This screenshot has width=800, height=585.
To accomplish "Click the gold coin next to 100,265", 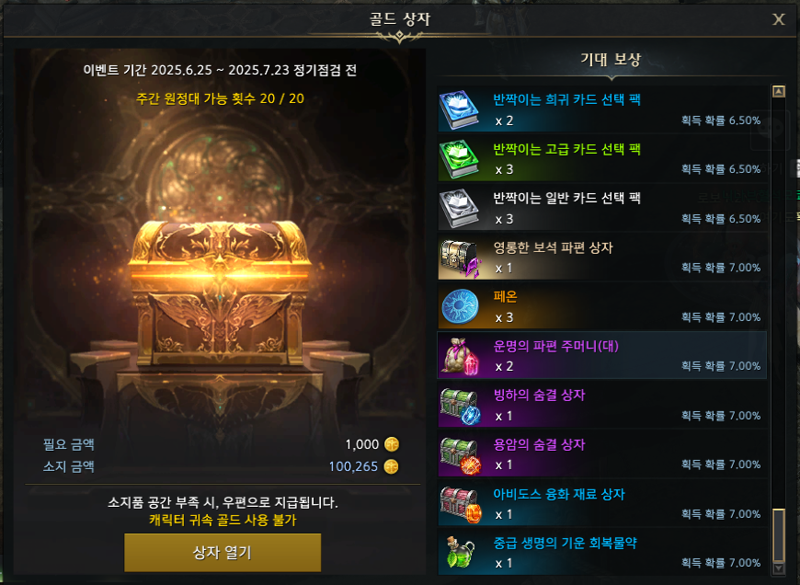I will pos(391,467).
